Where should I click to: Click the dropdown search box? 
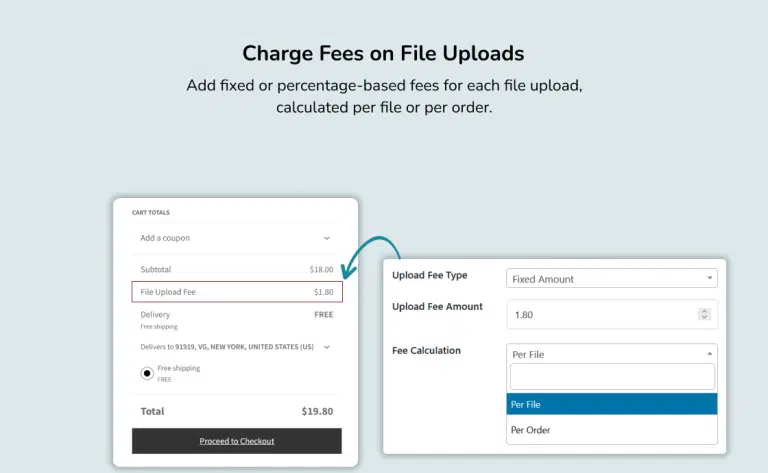[x=612, y=377]
